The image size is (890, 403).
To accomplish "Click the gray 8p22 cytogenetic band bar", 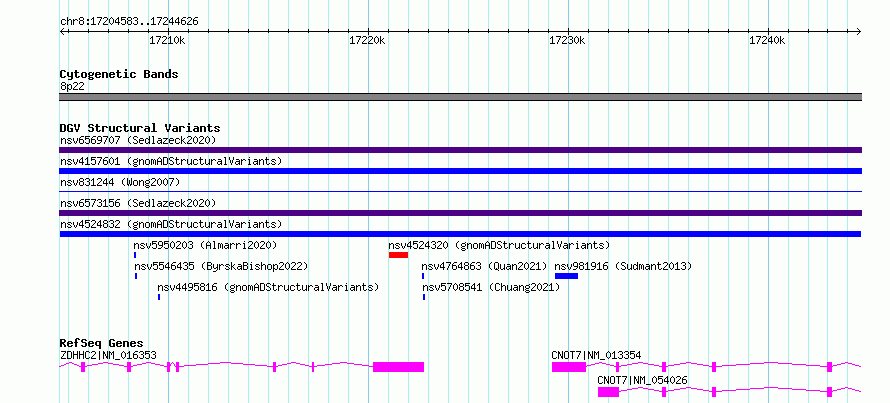I will point(460,97).
